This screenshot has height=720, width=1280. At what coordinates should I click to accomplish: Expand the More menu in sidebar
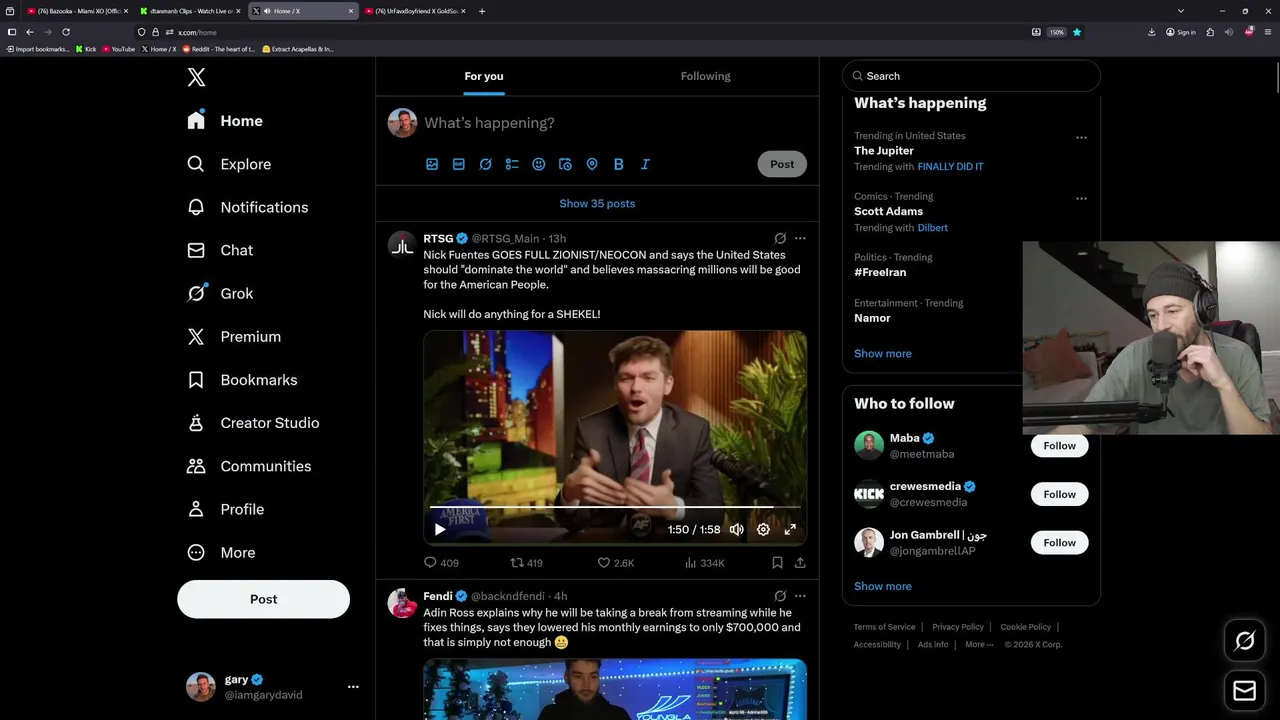221,552
